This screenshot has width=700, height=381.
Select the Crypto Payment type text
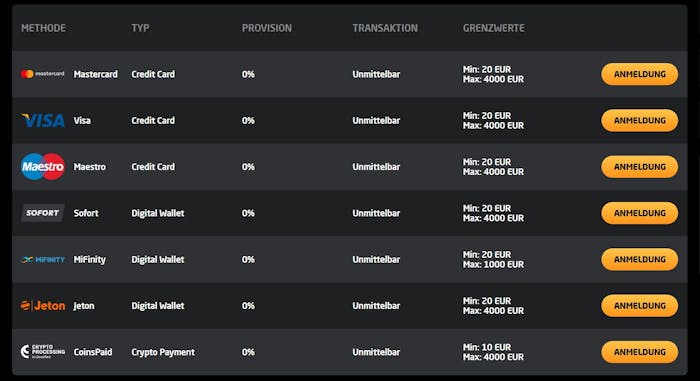click(x=163, y=352)
